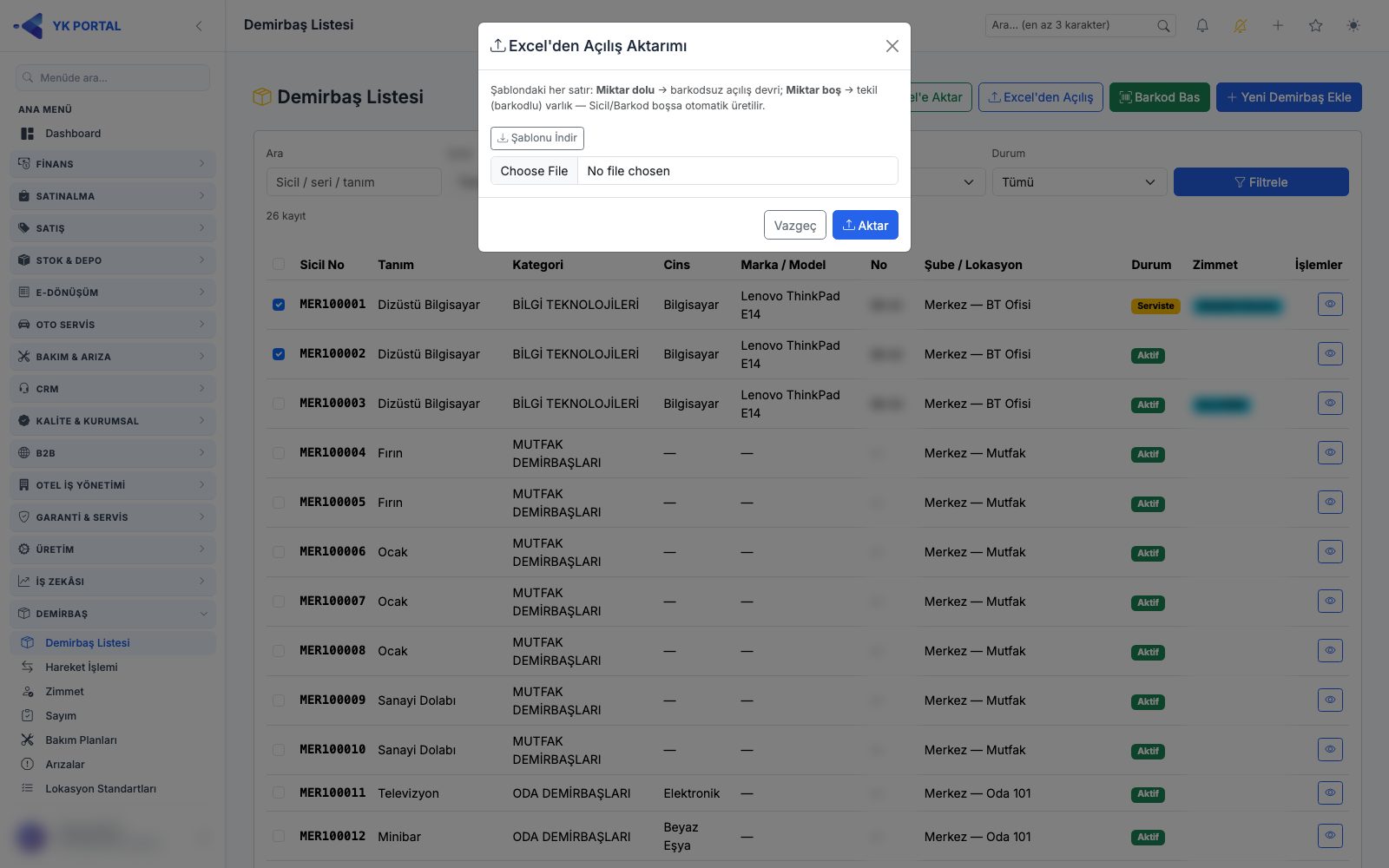Screen dimensions: 1389x868
Task: Expand the FİNANS menu section
Action: click(113, 164)
